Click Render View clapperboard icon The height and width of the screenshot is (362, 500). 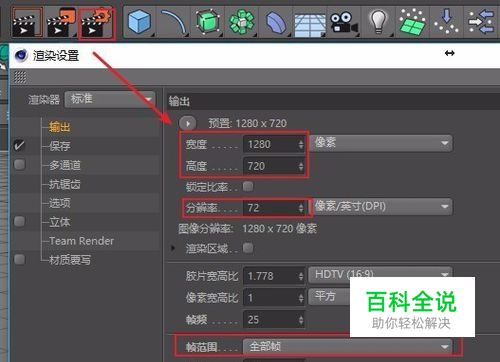coord(27,22)
